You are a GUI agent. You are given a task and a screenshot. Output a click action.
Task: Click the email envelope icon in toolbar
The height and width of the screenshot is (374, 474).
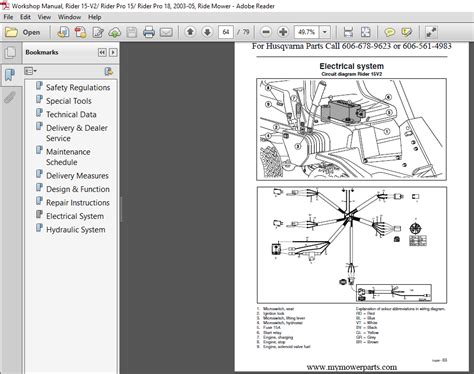[166, 32]
